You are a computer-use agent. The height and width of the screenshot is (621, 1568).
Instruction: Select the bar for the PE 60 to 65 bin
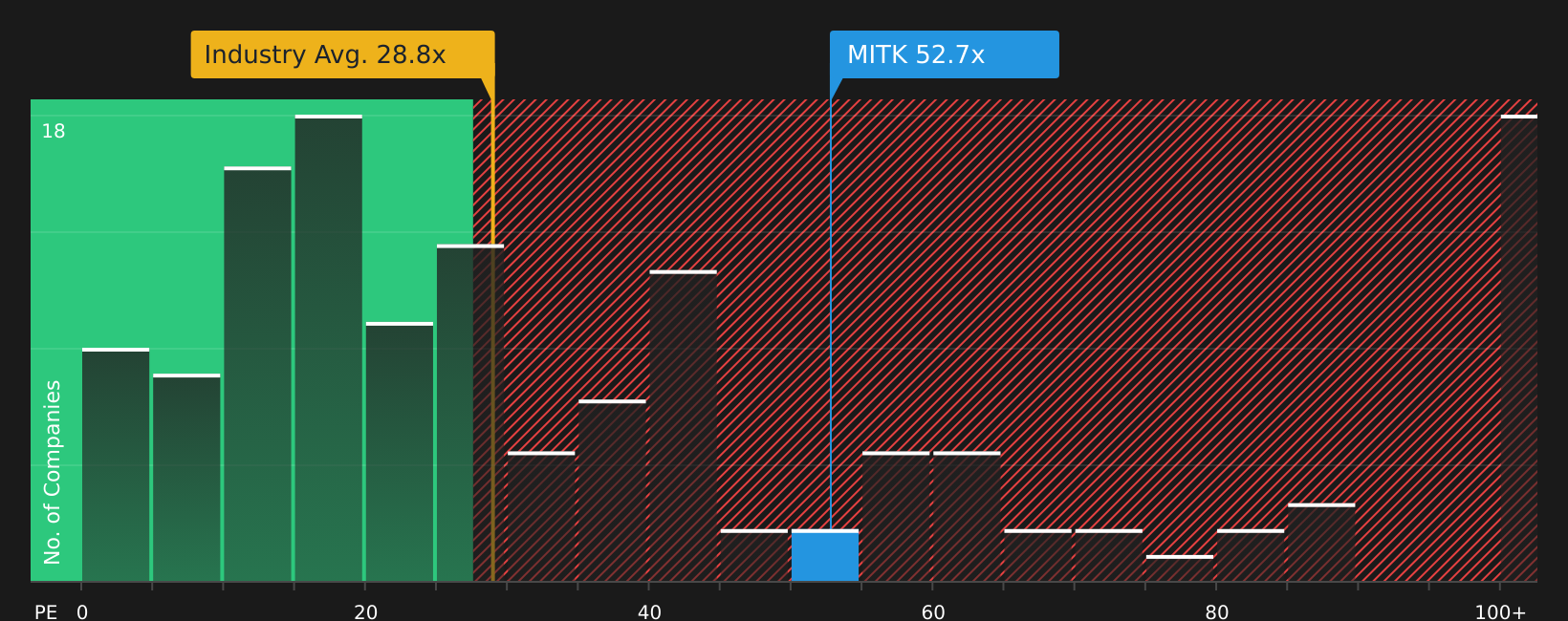[967, 517]
